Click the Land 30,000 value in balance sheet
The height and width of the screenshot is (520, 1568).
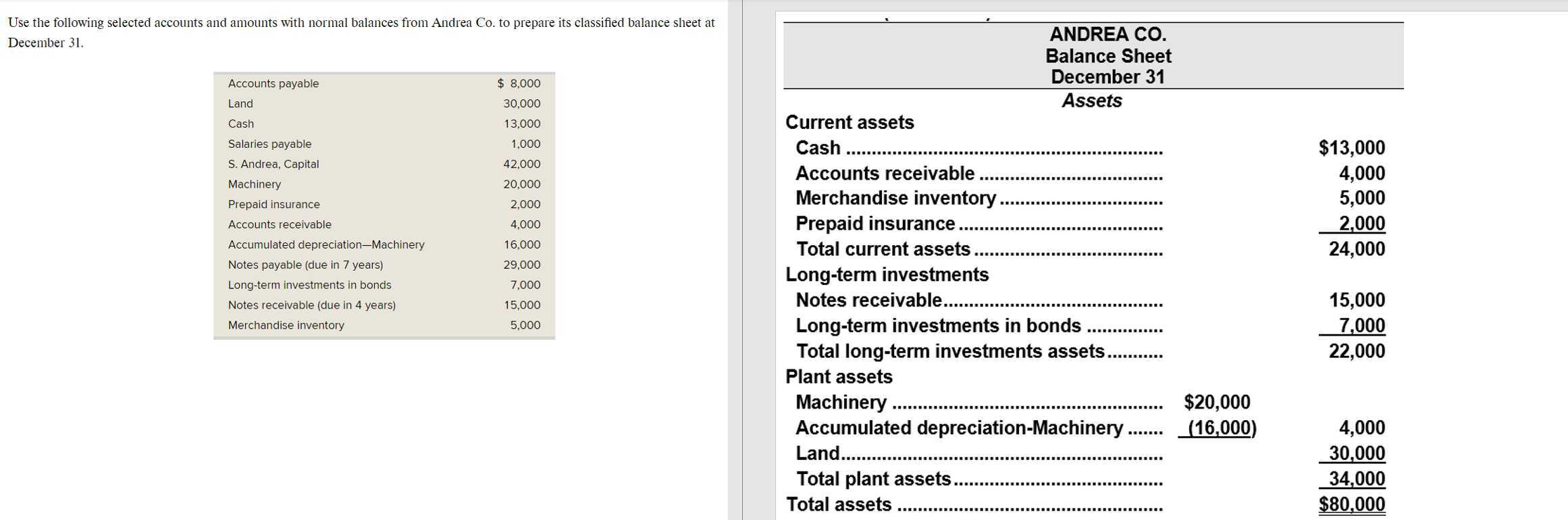tap(1357, 453)
